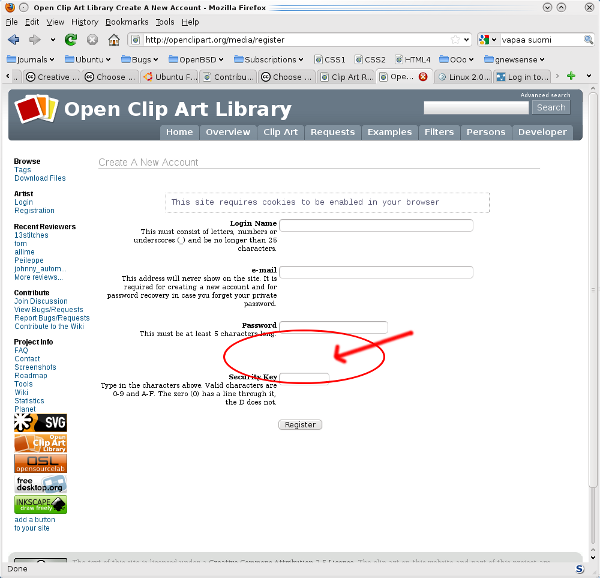Reload the page with the green refresh icon

[71, 40]
